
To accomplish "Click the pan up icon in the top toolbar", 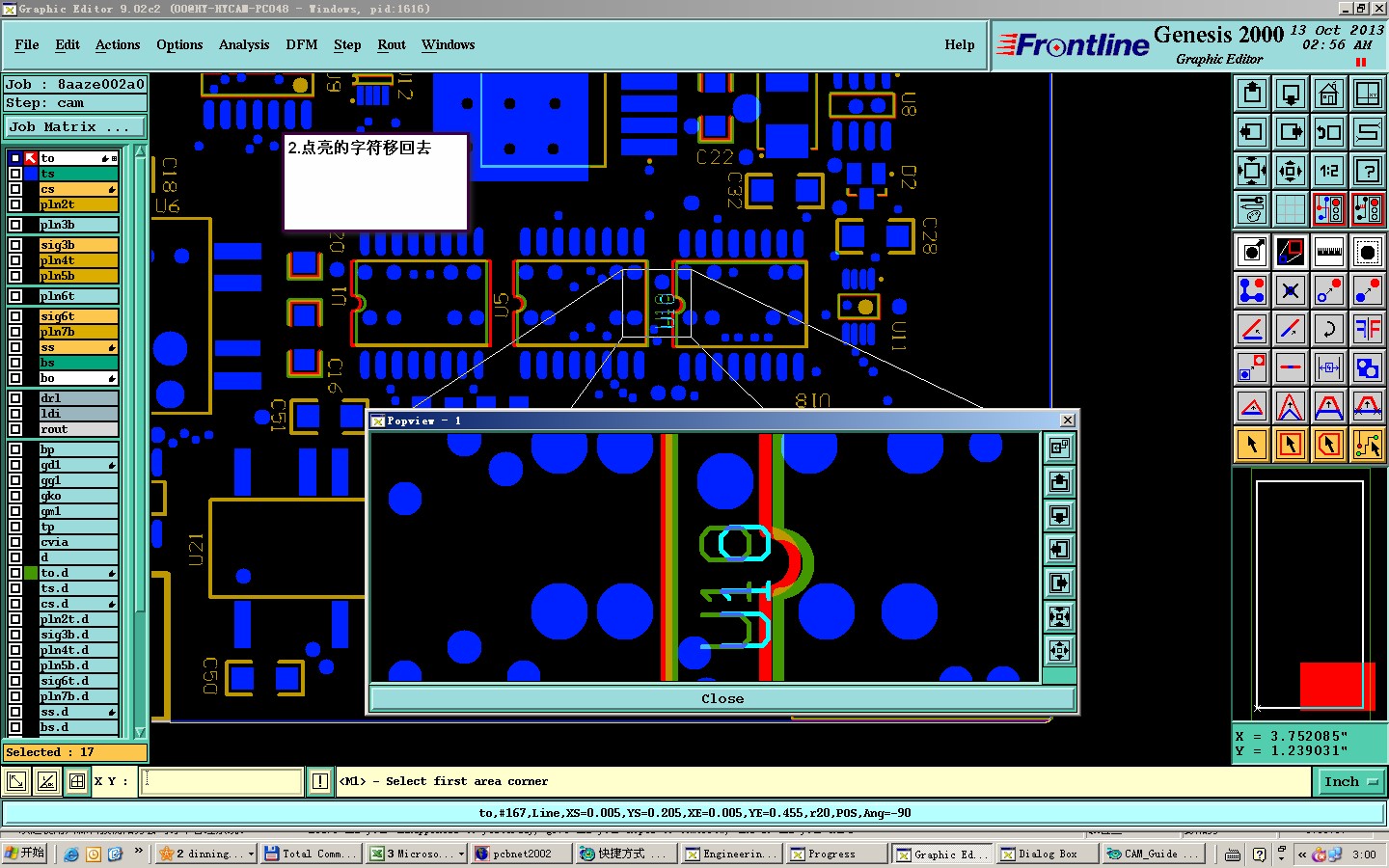I will point(1252,94).
